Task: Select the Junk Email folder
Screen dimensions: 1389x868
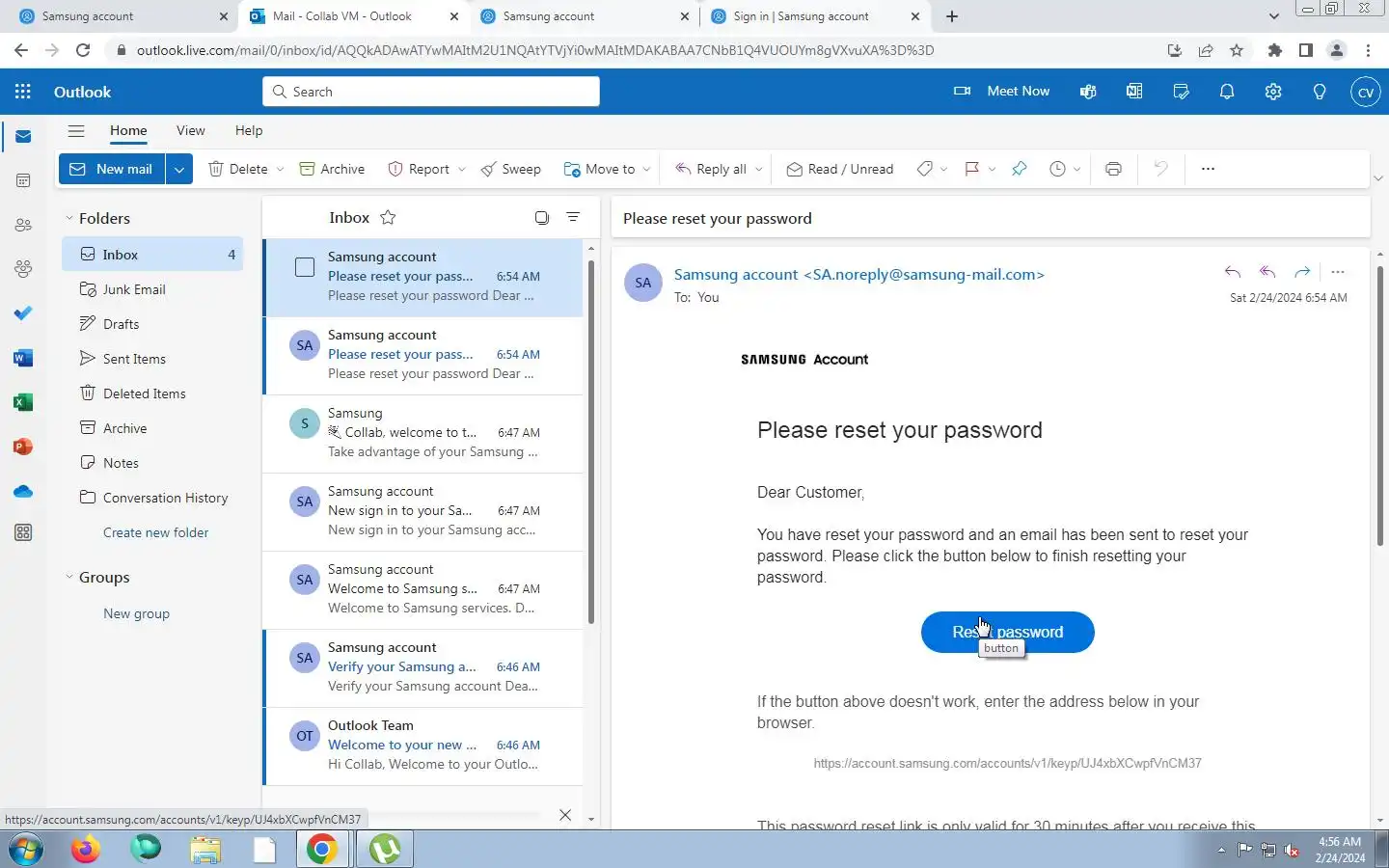Action: tap(152, 289)
